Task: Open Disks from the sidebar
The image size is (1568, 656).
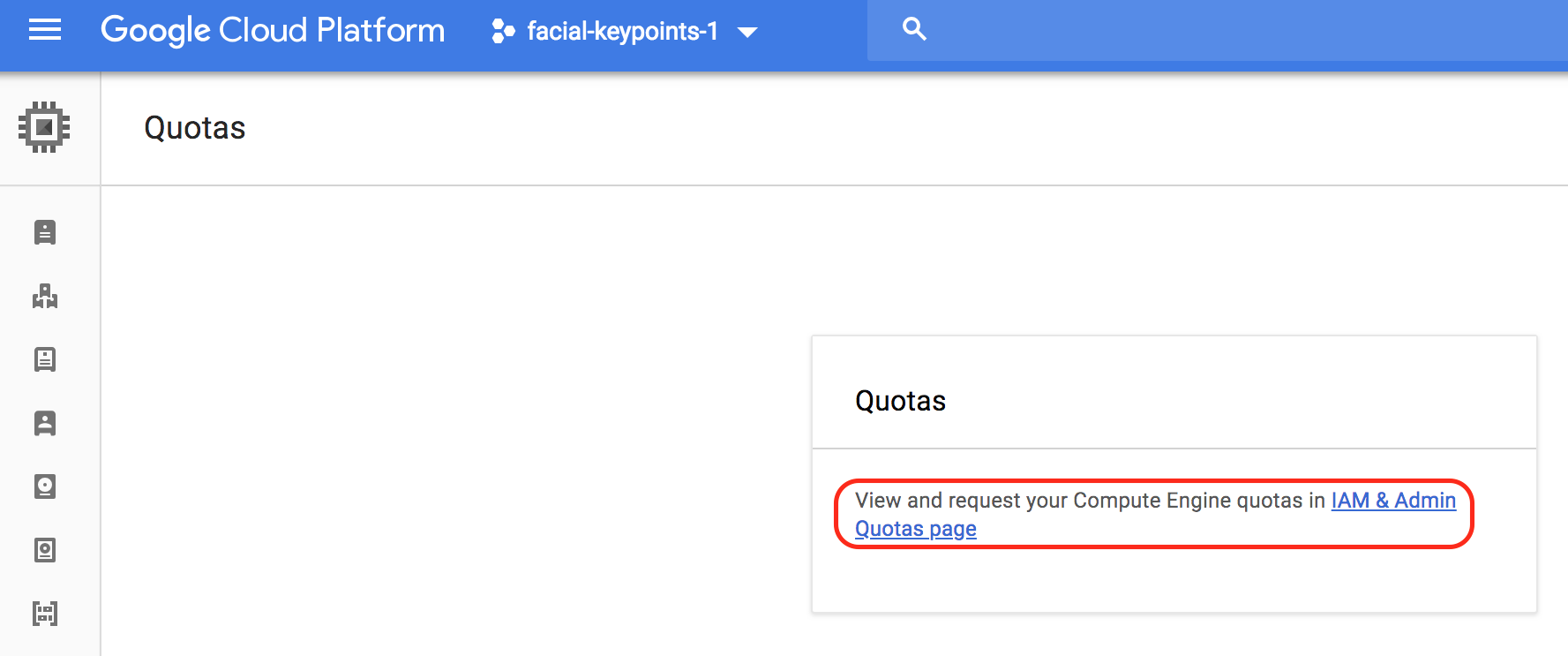Action: click(x=45, y=486)
